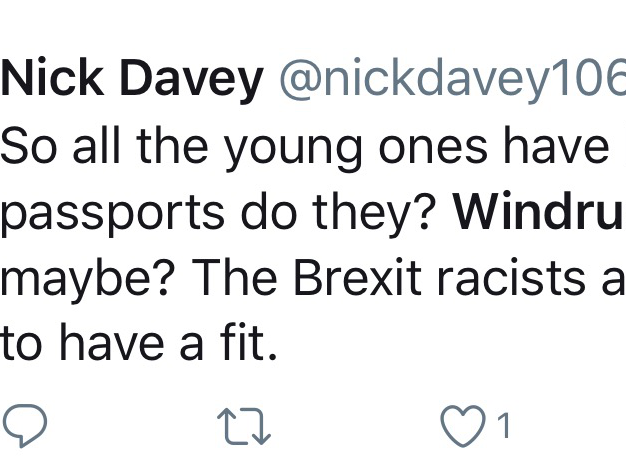Click the 'to have a fit.' text
Screen dimensions: 626x470
pos(138,345)
